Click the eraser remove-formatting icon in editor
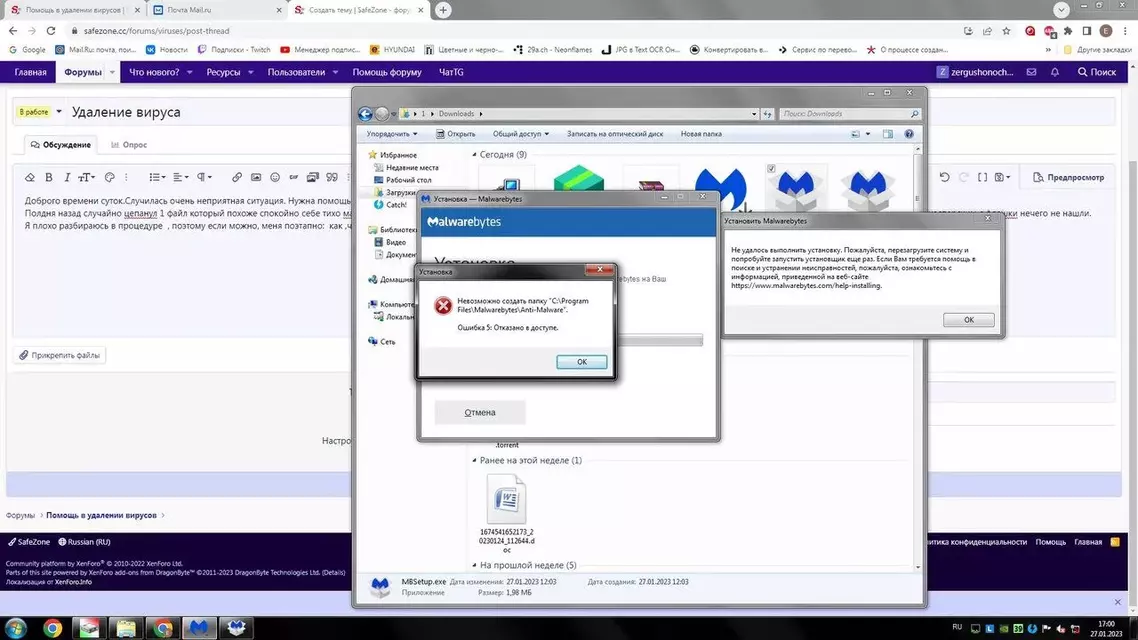 [30, 177]
